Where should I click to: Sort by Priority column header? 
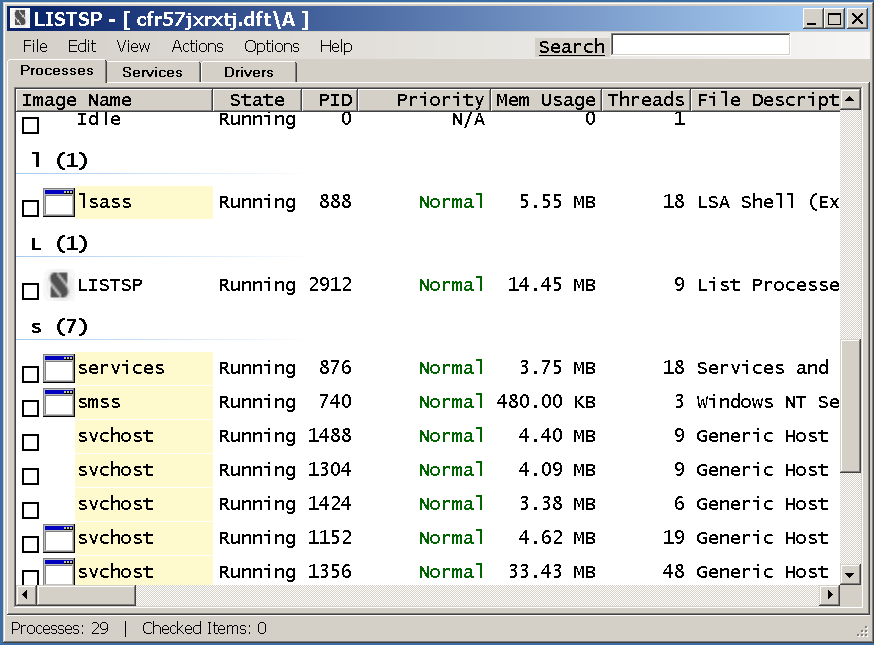coord(424,100)
